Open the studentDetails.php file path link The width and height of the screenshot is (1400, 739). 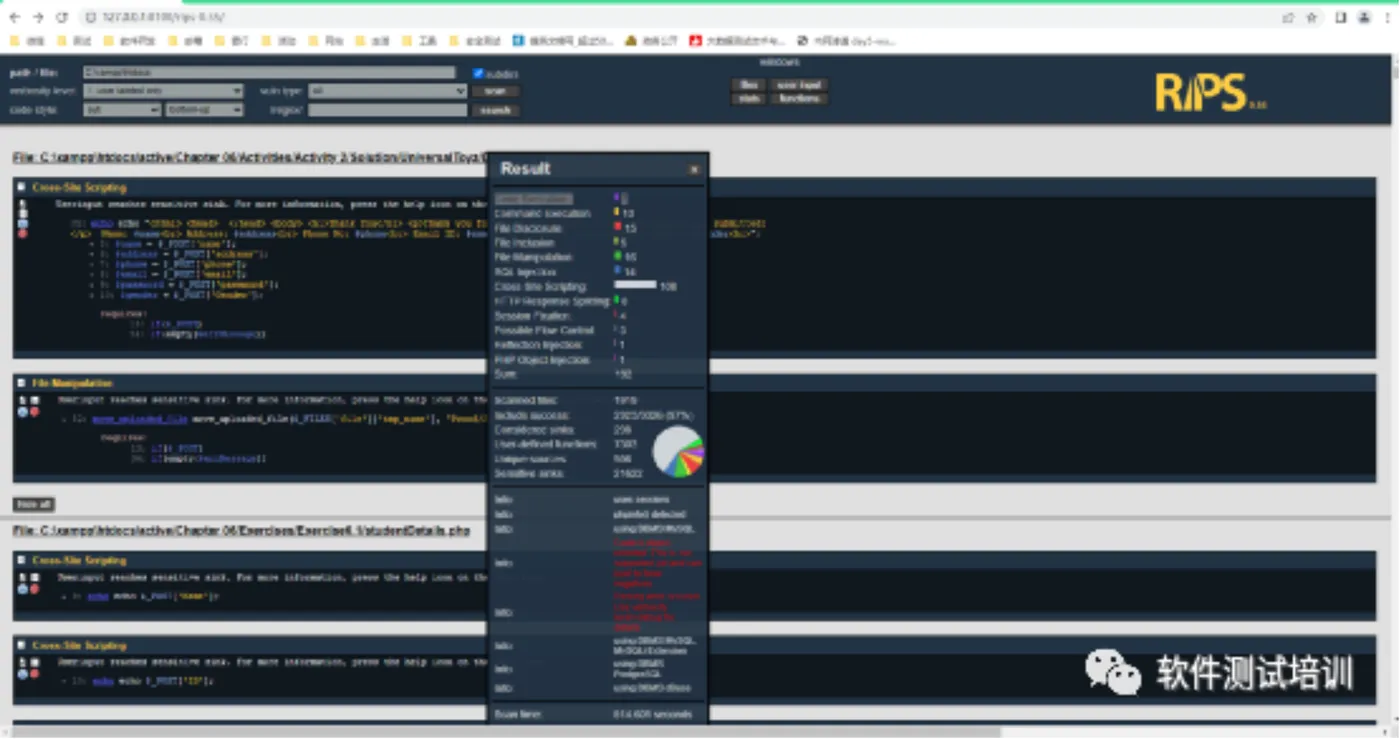(241, 530)
